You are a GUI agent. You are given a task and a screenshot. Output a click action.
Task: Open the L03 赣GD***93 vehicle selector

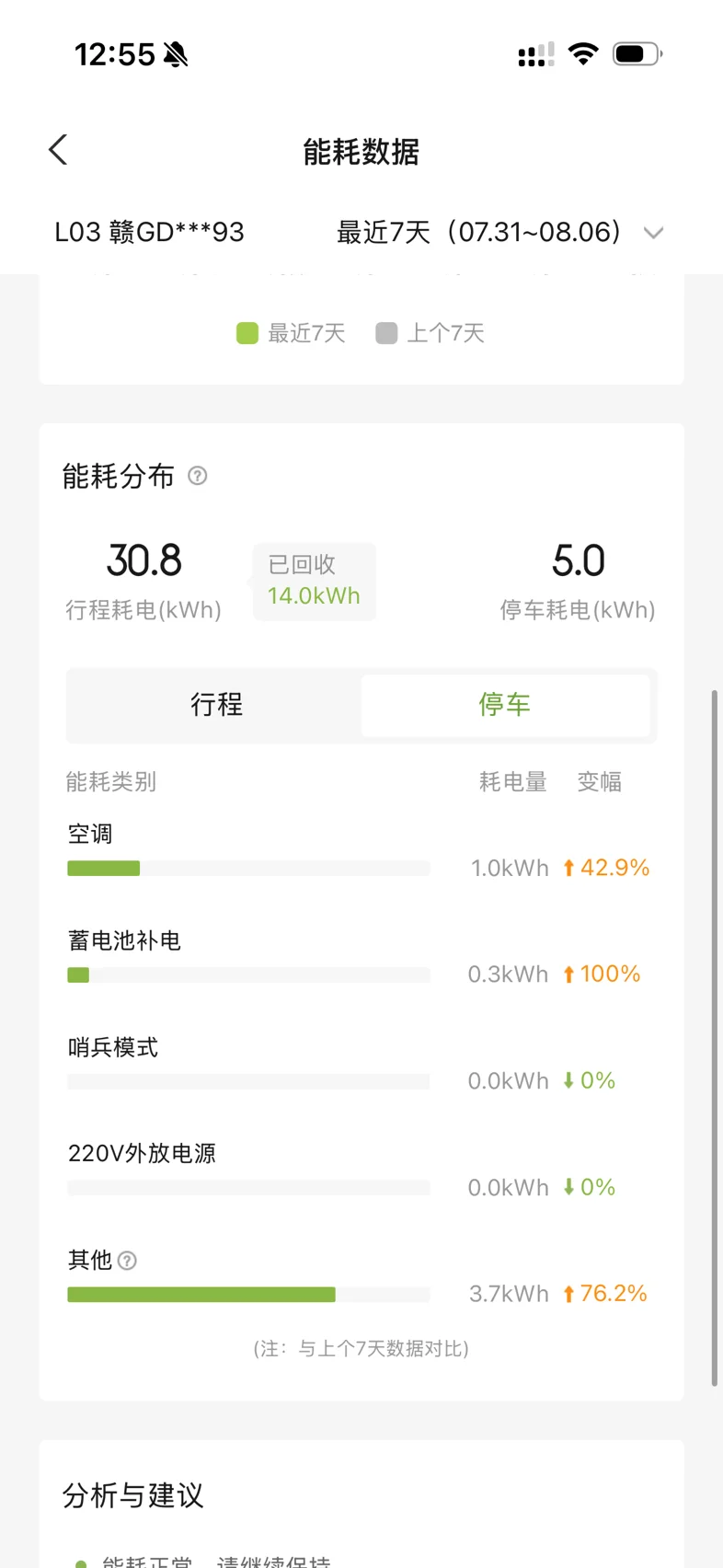click(x=150, y=232)
